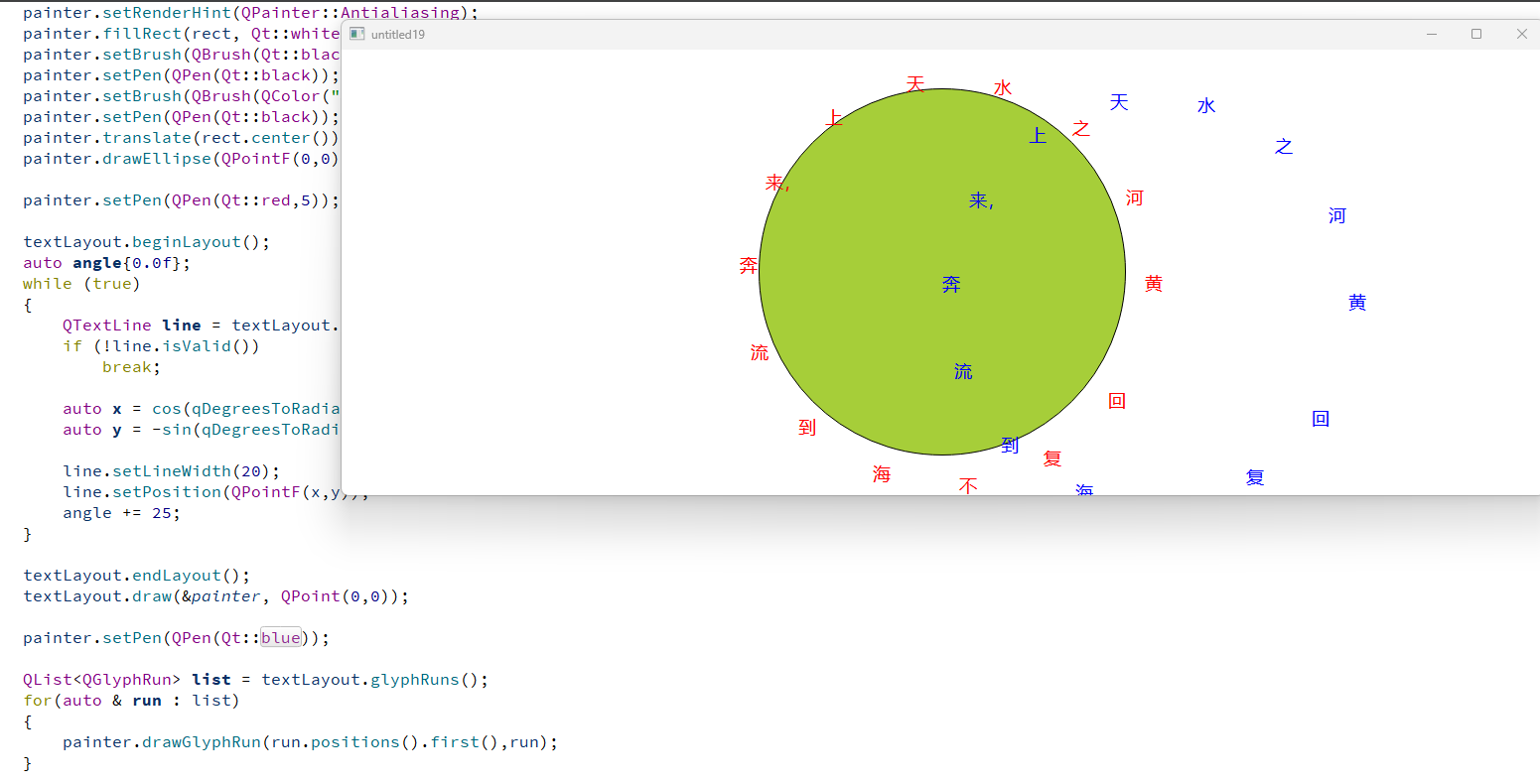The image size is (1540, 784).
Task: Click the blue 上 character
Action: [x=1038, y=136]
